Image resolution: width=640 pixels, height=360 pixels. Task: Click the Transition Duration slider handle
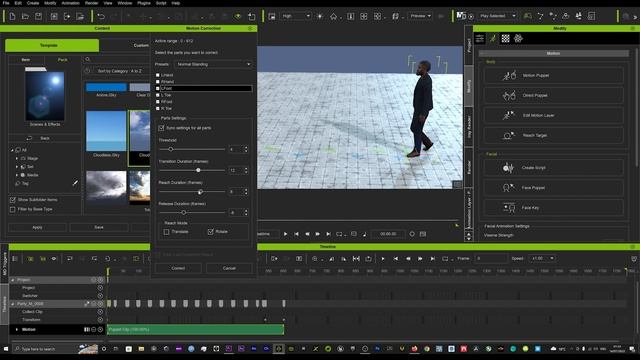pyautogui.click(x=198, y=170)
